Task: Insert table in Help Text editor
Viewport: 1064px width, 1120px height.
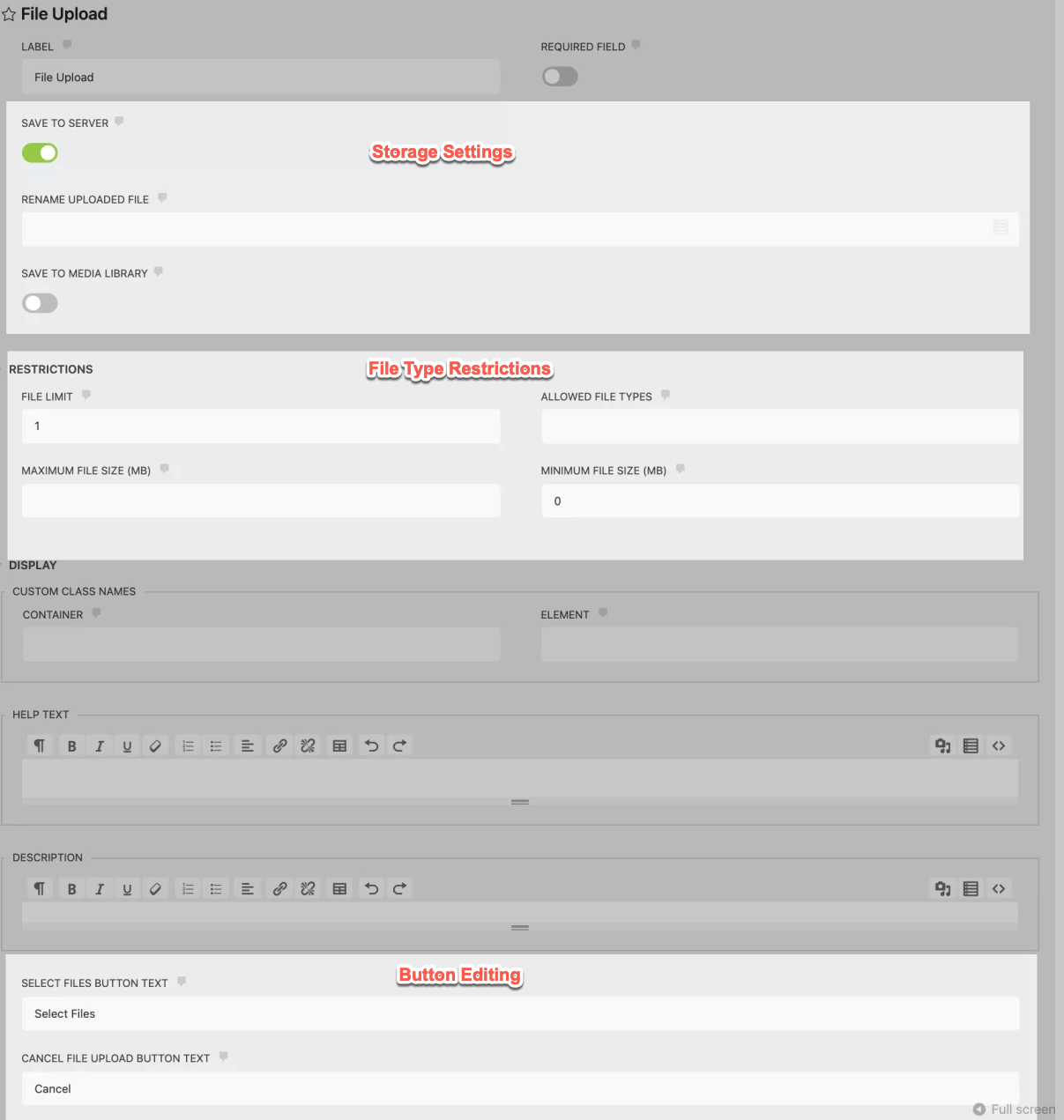Action: (x=339, y=746)
